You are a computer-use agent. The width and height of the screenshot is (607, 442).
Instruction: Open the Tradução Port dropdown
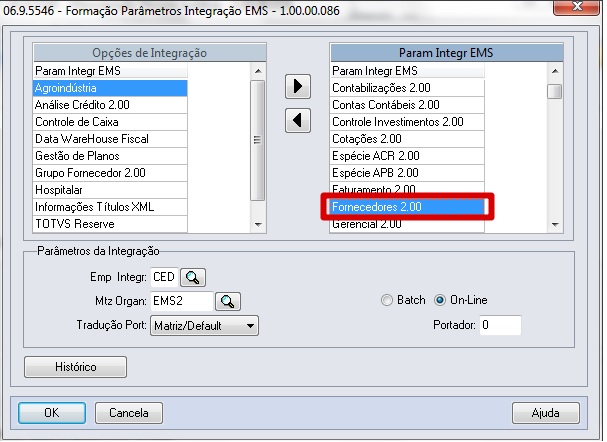204,326
